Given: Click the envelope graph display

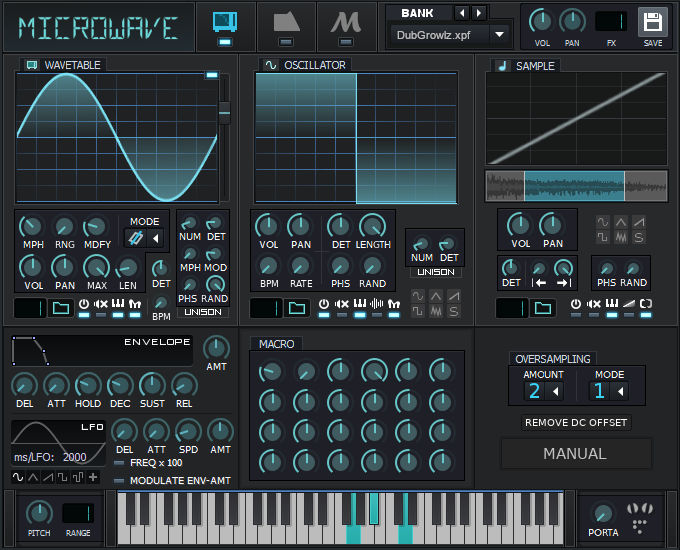Looking at the screenshot, I should [102, 350].
